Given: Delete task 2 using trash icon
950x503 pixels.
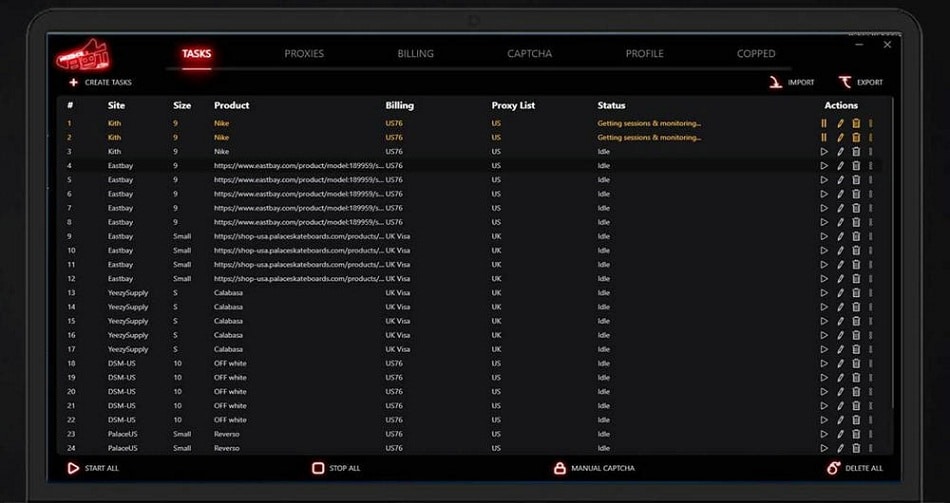Looking at the screenshot, I should point(856,138).
